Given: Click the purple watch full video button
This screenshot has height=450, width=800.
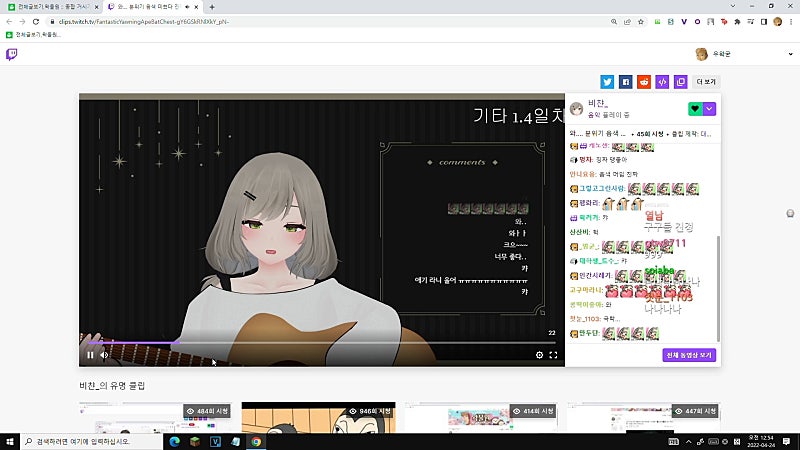Looking at the screenshot, I should tap(689, 355).
